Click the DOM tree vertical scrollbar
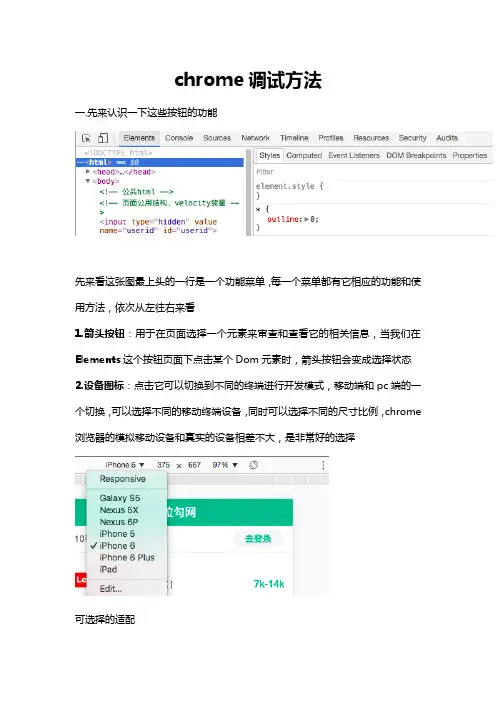The width and height of the screenshot is (496, 702). (248, 193)
